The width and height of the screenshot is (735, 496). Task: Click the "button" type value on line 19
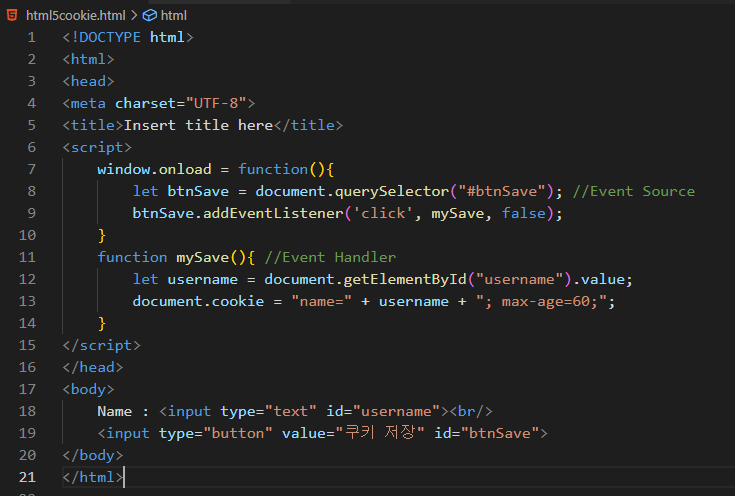(x=238, y=434)
